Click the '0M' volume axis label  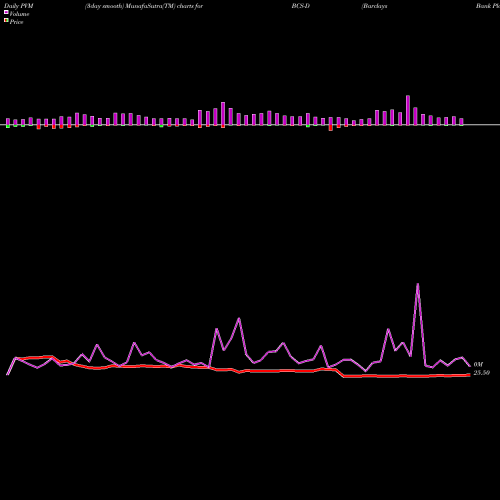[x=478, y=364]
